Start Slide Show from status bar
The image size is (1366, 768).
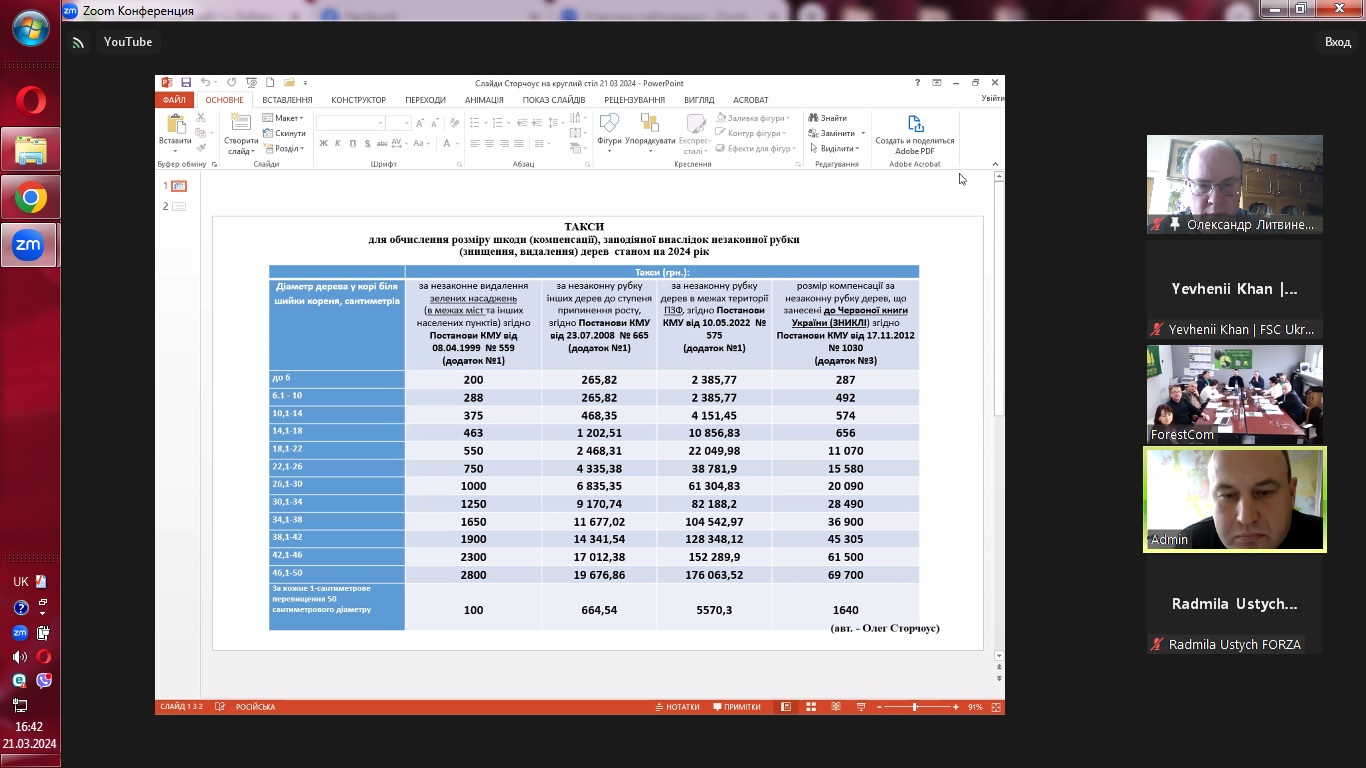861,707
